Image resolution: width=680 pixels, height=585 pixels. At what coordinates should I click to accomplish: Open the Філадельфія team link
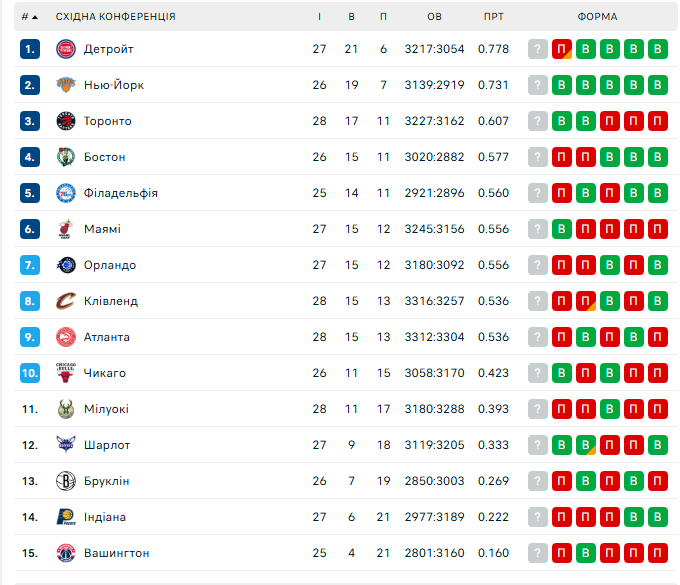click(120, 193)
